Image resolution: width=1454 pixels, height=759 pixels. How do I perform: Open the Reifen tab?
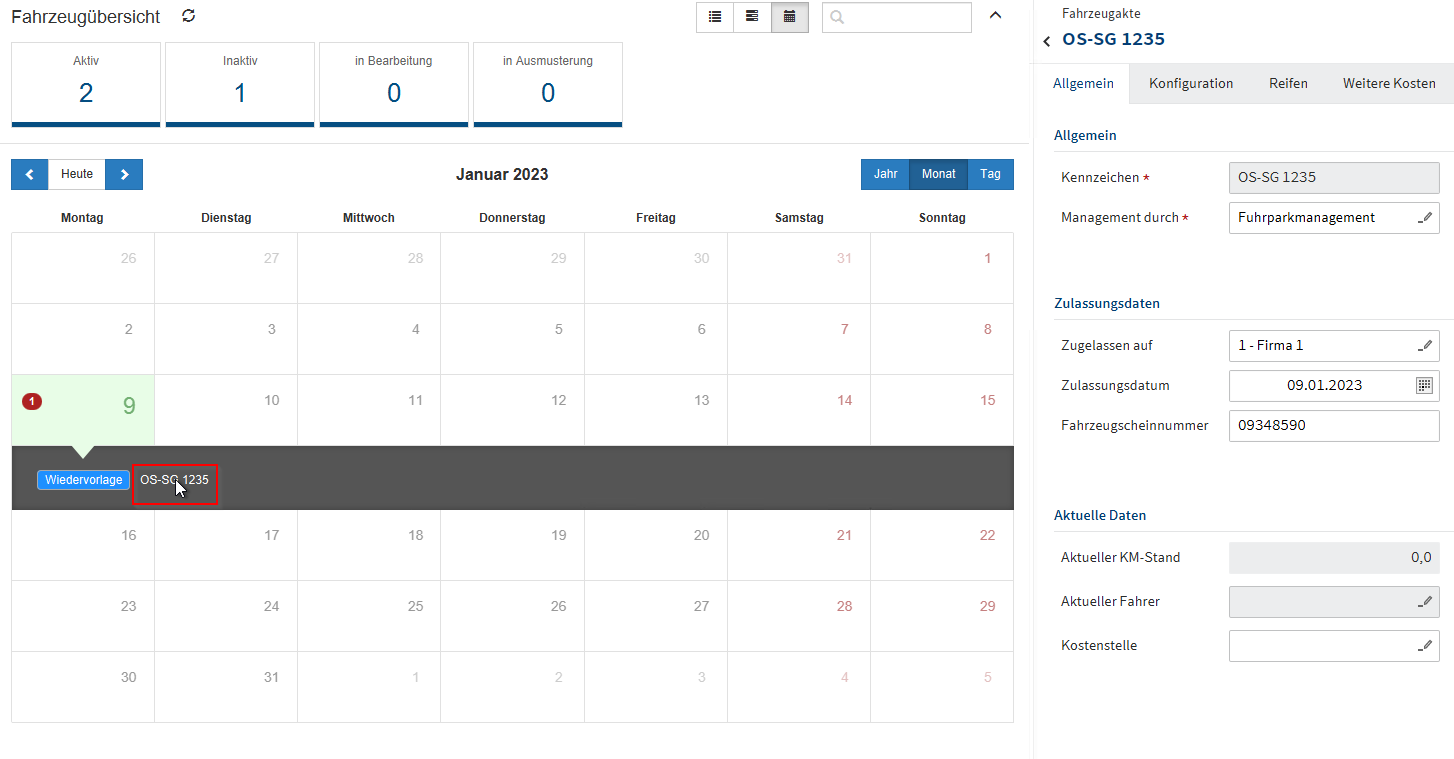click(1288, 84)
